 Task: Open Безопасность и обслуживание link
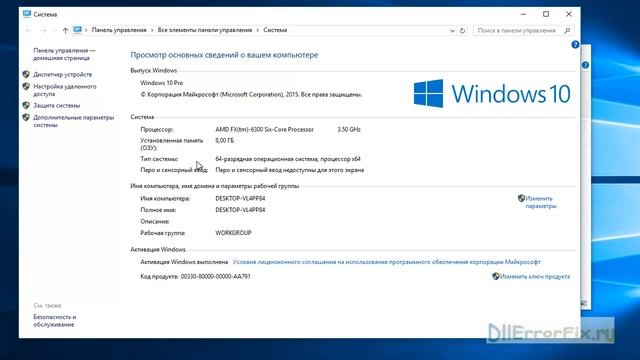point(55,321)
